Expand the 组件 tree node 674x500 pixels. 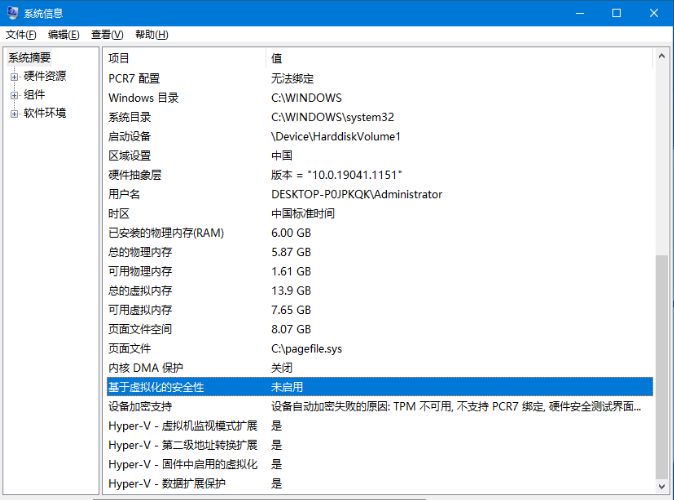point(14,95)
